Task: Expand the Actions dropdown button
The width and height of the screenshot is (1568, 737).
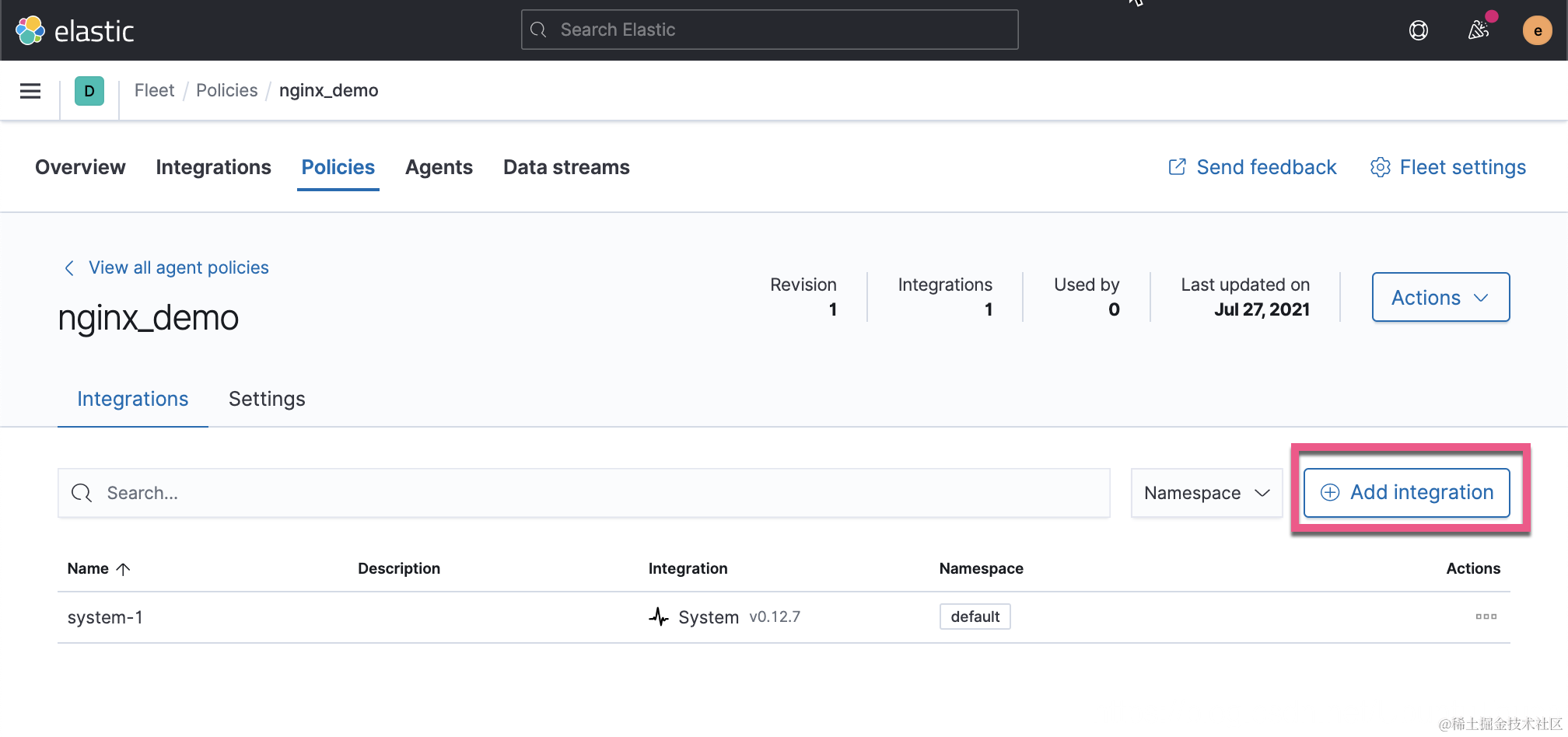Action: tap(1440, 297)
